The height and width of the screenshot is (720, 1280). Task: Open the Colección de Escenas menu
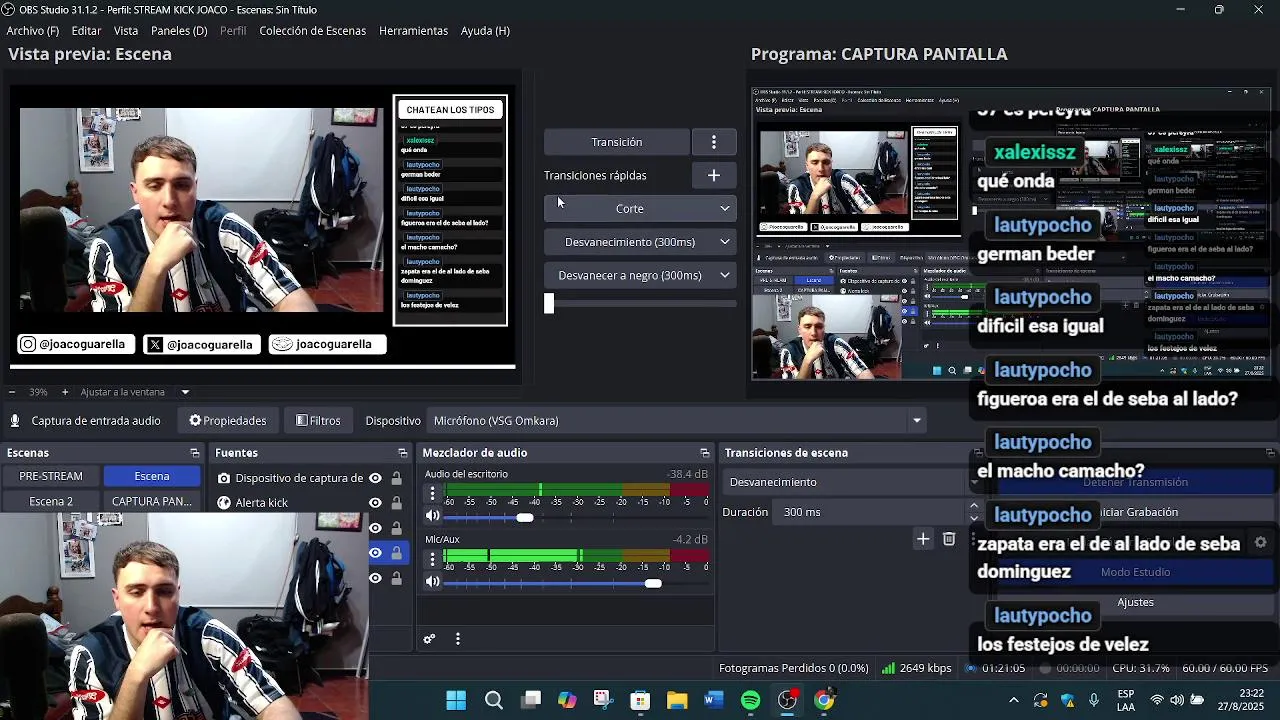pos(312,31)
